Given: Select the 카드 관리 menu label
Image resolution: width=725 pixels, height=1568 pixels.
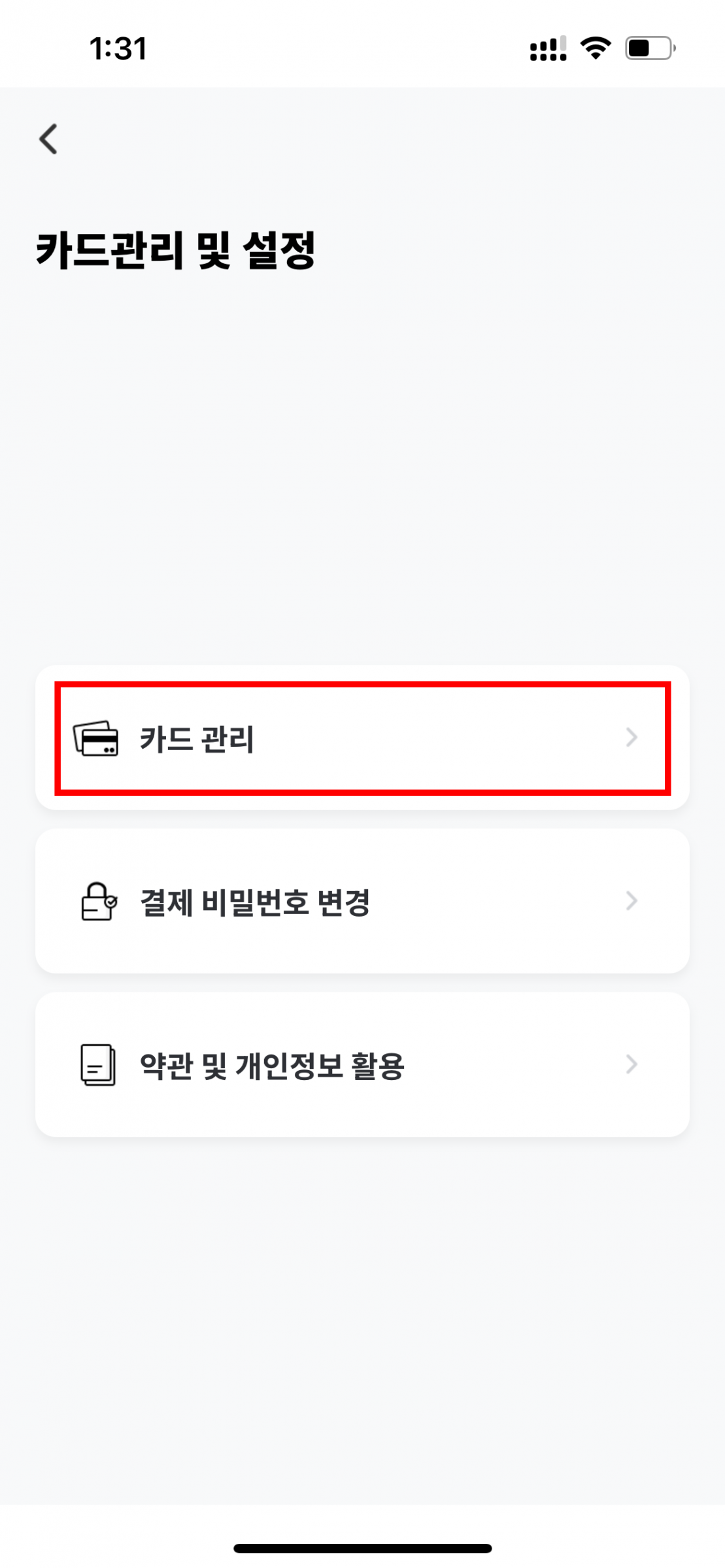Looking at the screenshot, I should (197, 739).
